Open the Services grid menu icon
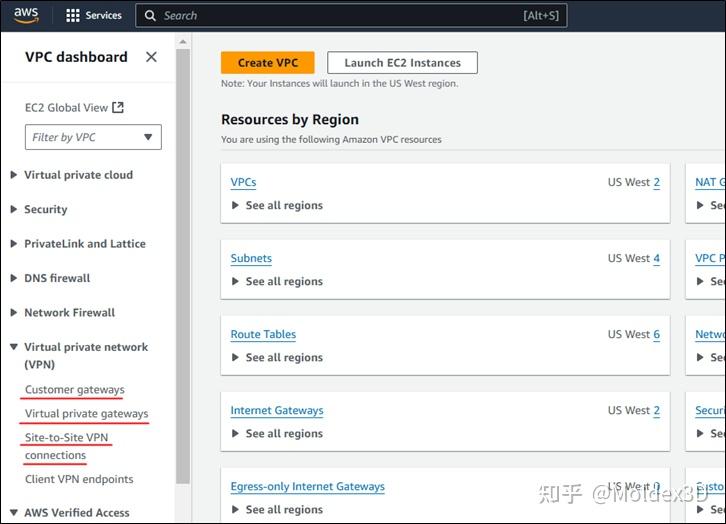The height and width of the screenshot is (524, 726). [73, 16]
